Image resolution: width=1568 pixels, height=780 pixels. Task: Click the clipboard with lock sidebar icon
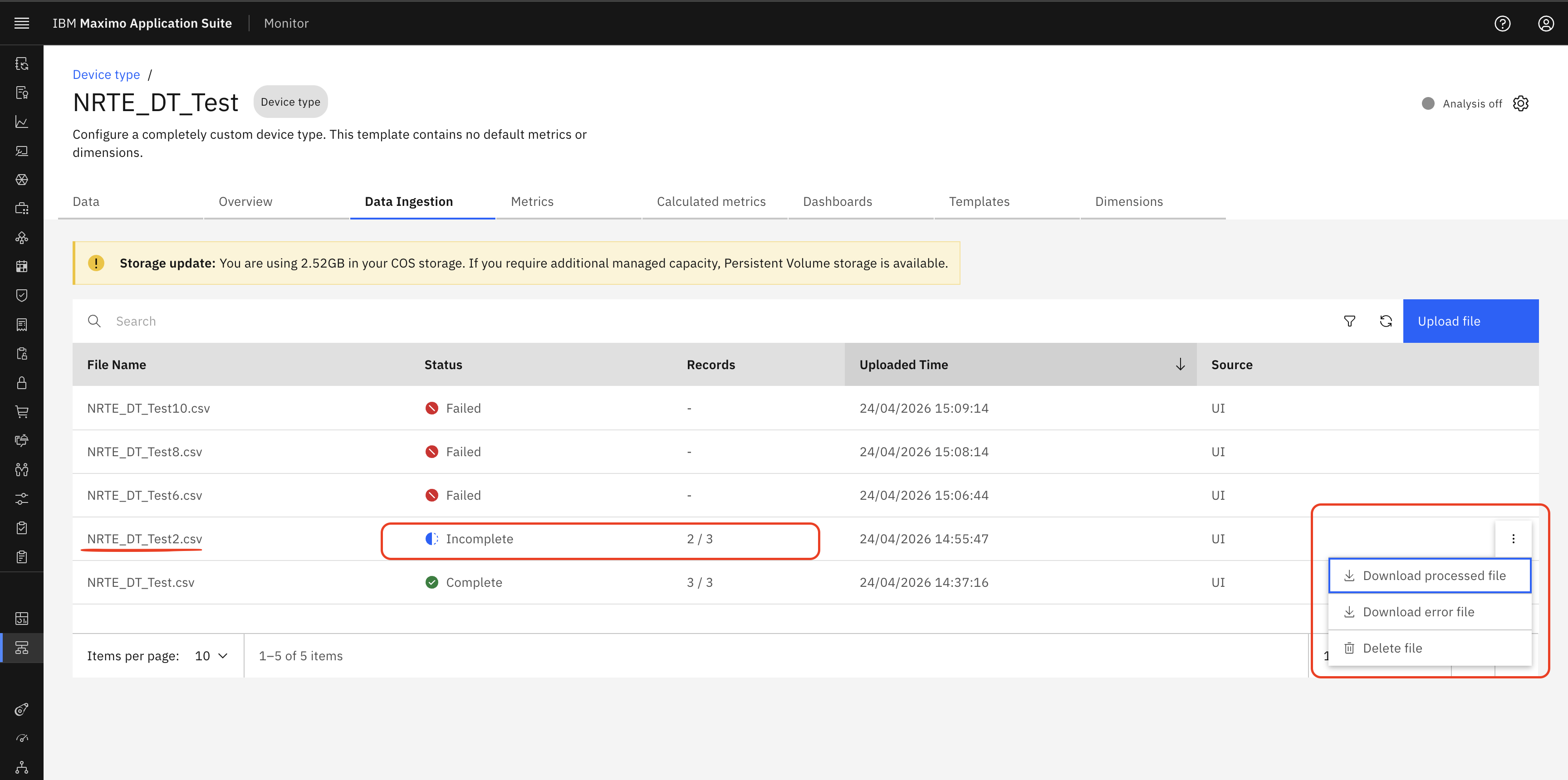click(x=22, y=354)
